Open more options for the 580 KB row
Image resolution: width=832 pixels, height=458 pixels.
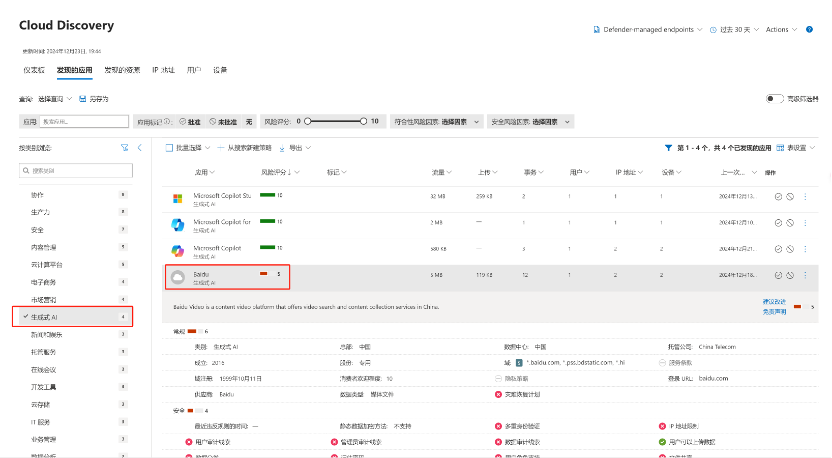[805, 249]
